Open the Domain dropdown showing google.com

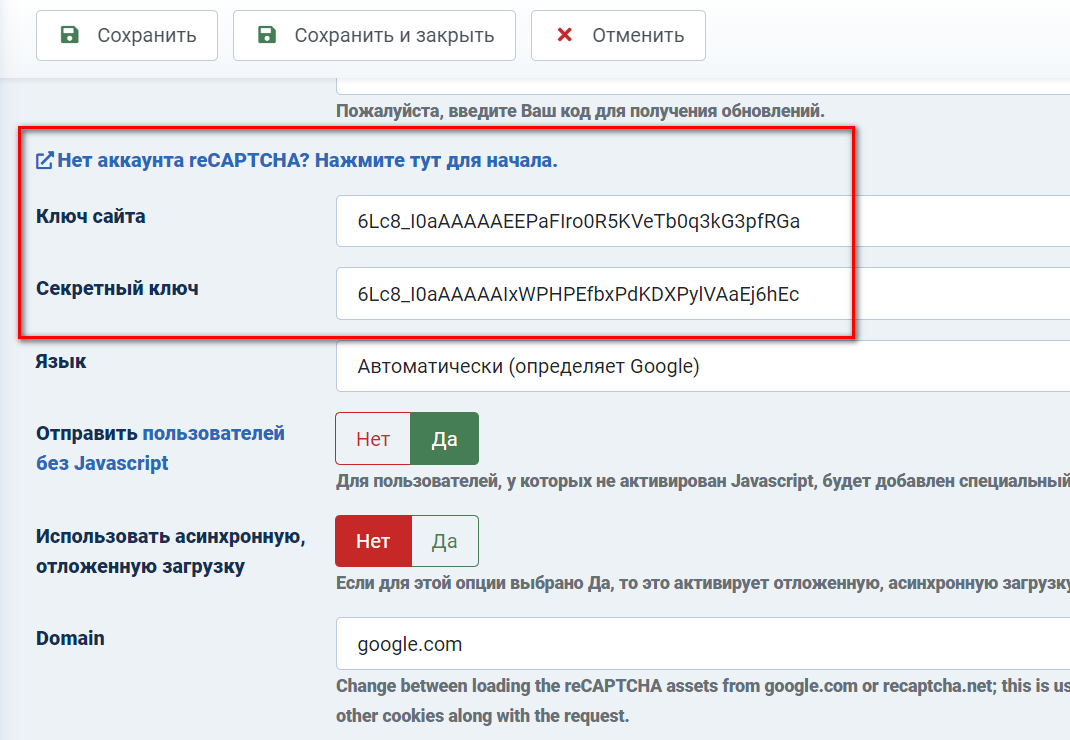700,644
